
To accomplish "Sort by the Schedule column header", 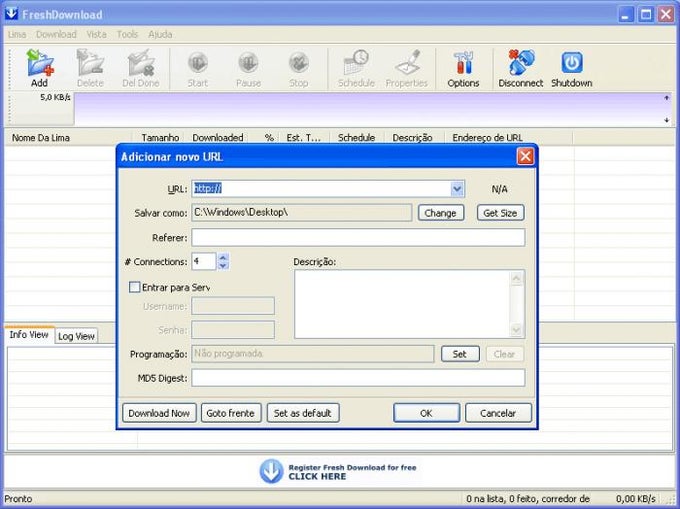I will point(356,138).
